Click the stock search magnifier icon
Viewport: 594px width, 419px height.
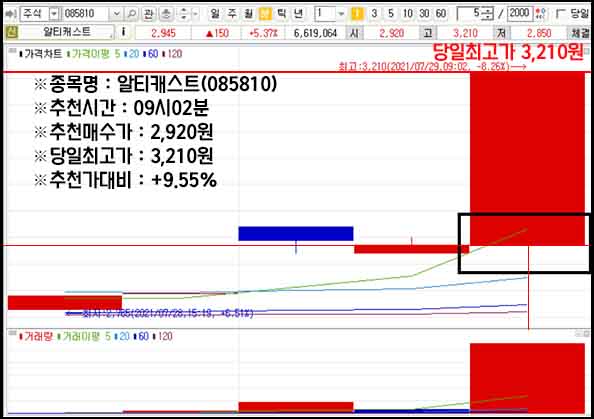point(131,14)
